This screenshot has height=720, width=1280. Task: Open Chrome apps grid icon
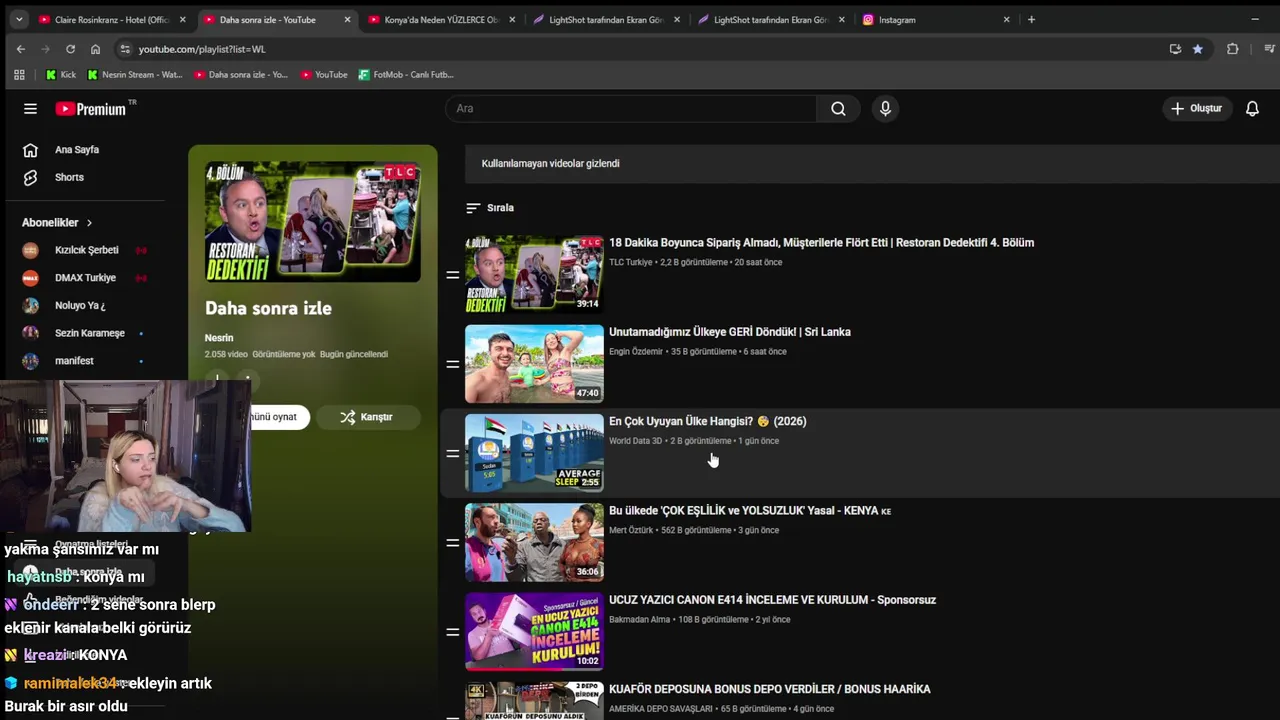(19, 75)
